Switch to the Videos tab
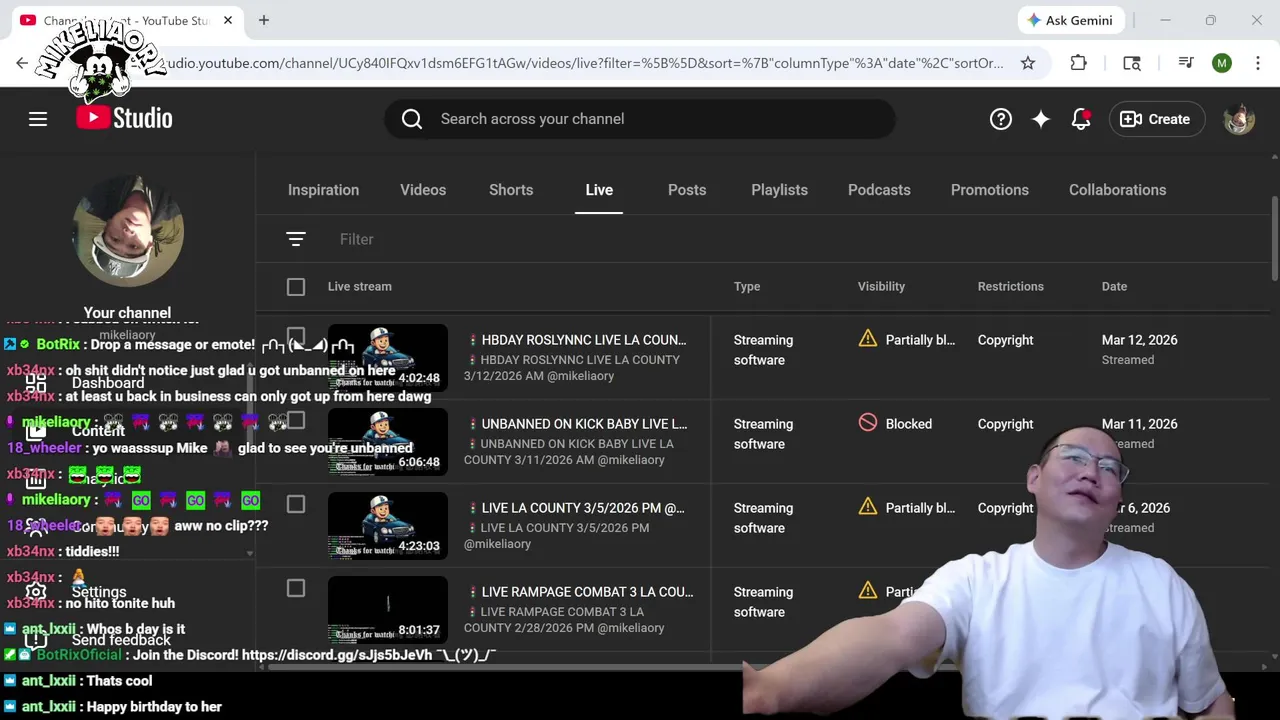This screenshot has height=720, width=1280. (423, 190)
